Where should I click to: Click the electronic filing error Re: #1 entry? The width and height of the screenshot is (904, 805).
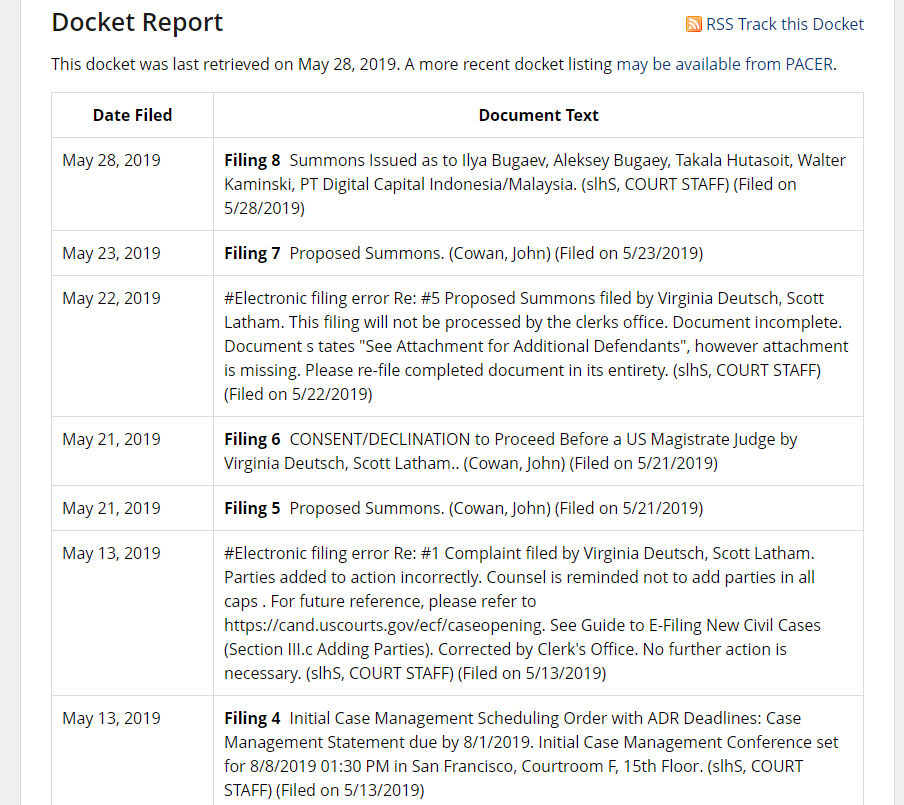click(519, 553)
